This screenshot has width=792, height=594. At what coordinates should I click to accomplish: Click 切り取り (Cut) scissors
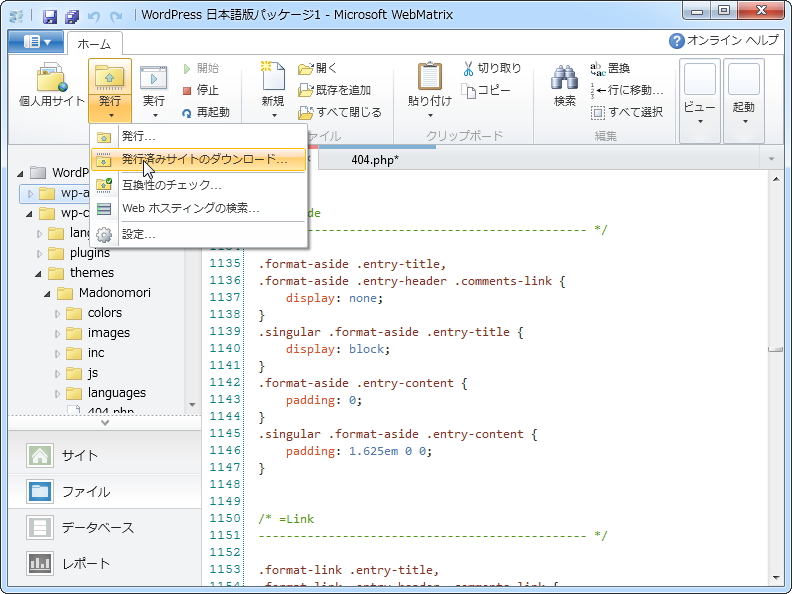click(x=492, y=68)
